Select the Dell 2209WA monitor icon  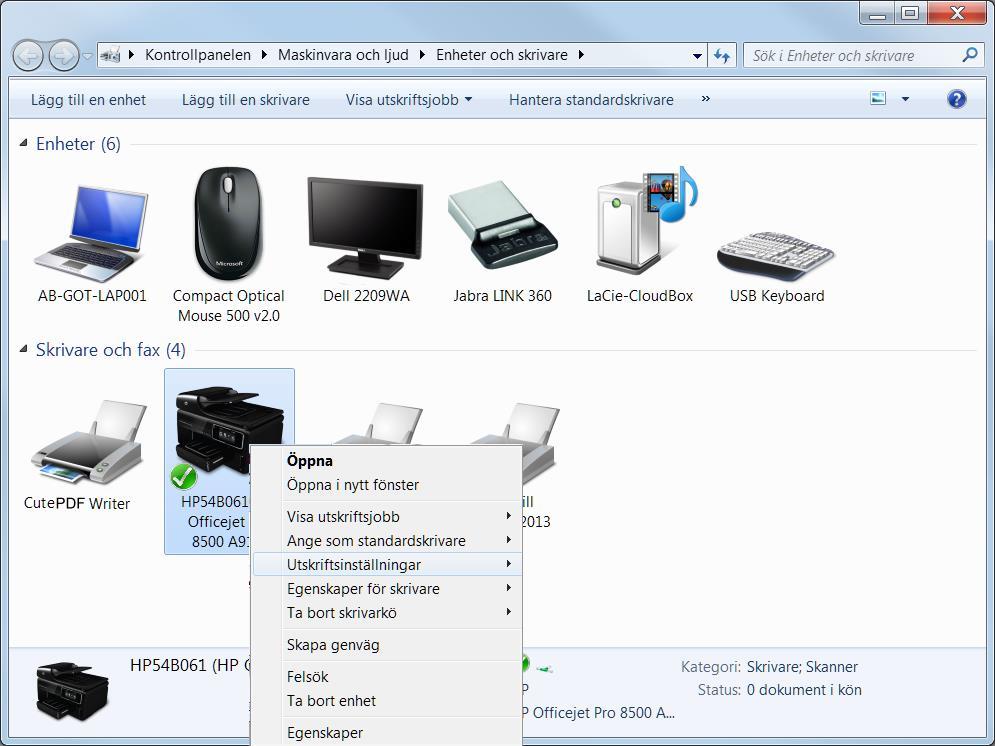tap(365, 227)
